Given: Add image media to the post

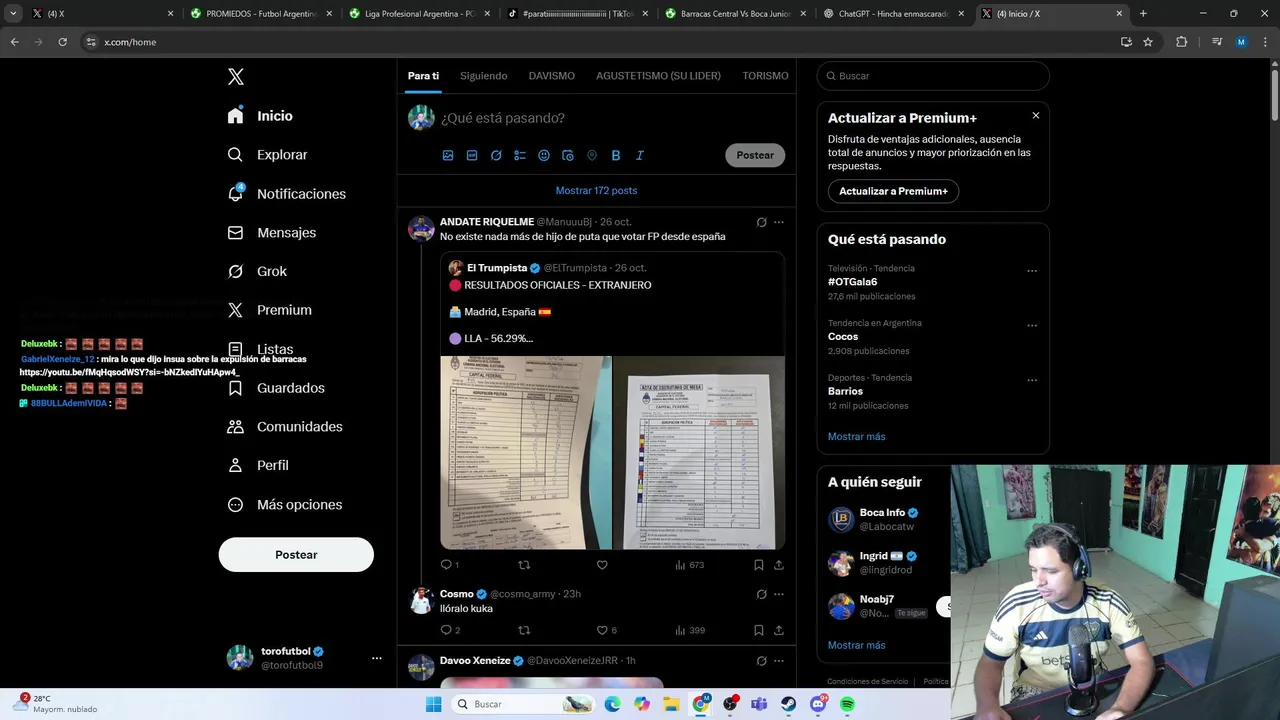Looking at the screenshot, I should click(x=448, y=155).
